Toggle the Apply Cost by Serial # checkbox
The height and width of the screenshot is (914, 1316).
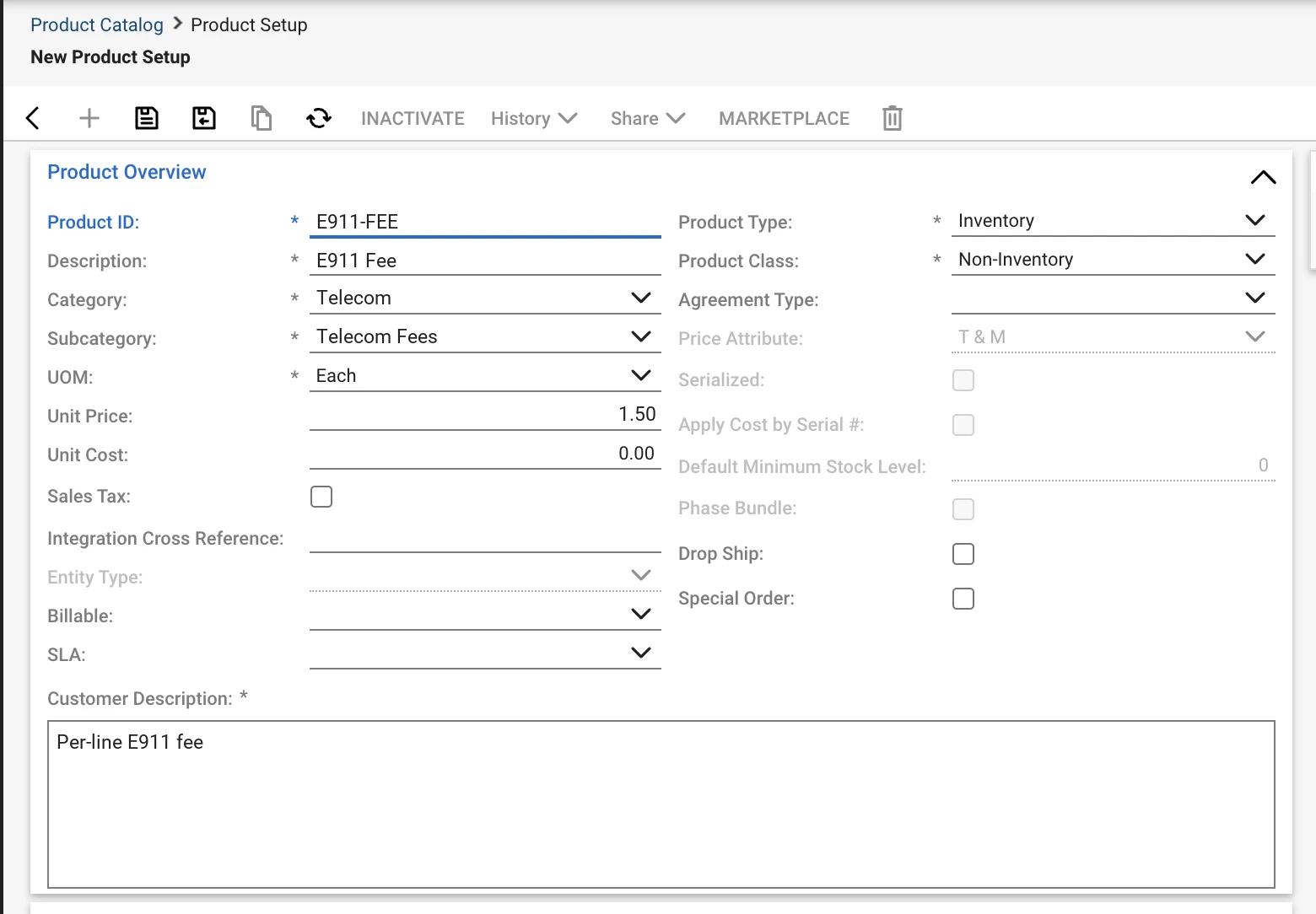pyautogui.click(x=963, y=425)
